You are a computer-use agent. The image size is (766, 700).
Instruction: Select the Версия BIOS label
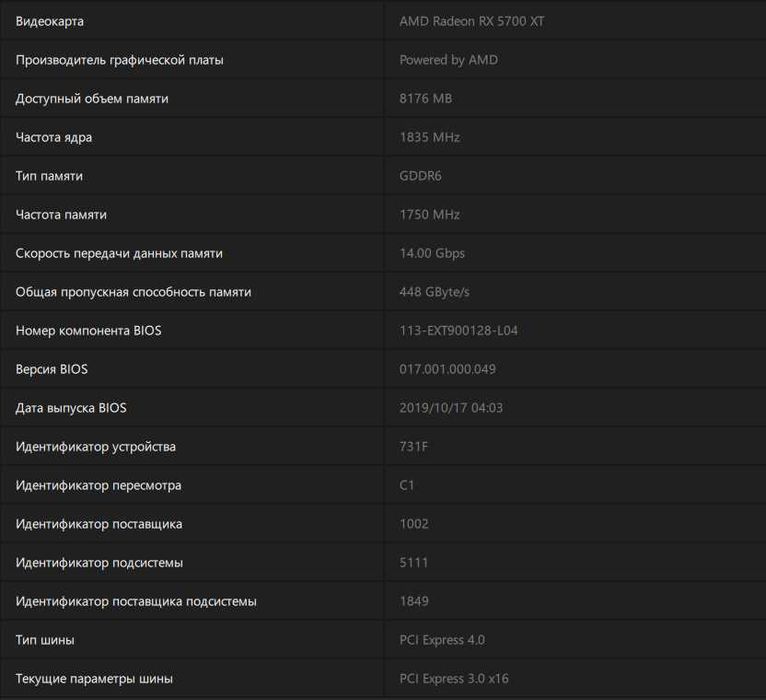coord(52,369)
